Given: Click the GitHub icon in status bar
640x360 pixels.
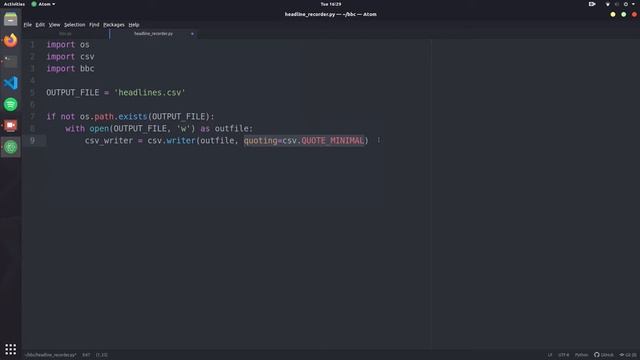Looking at the screenshot, I should click(x=604, y=355).
